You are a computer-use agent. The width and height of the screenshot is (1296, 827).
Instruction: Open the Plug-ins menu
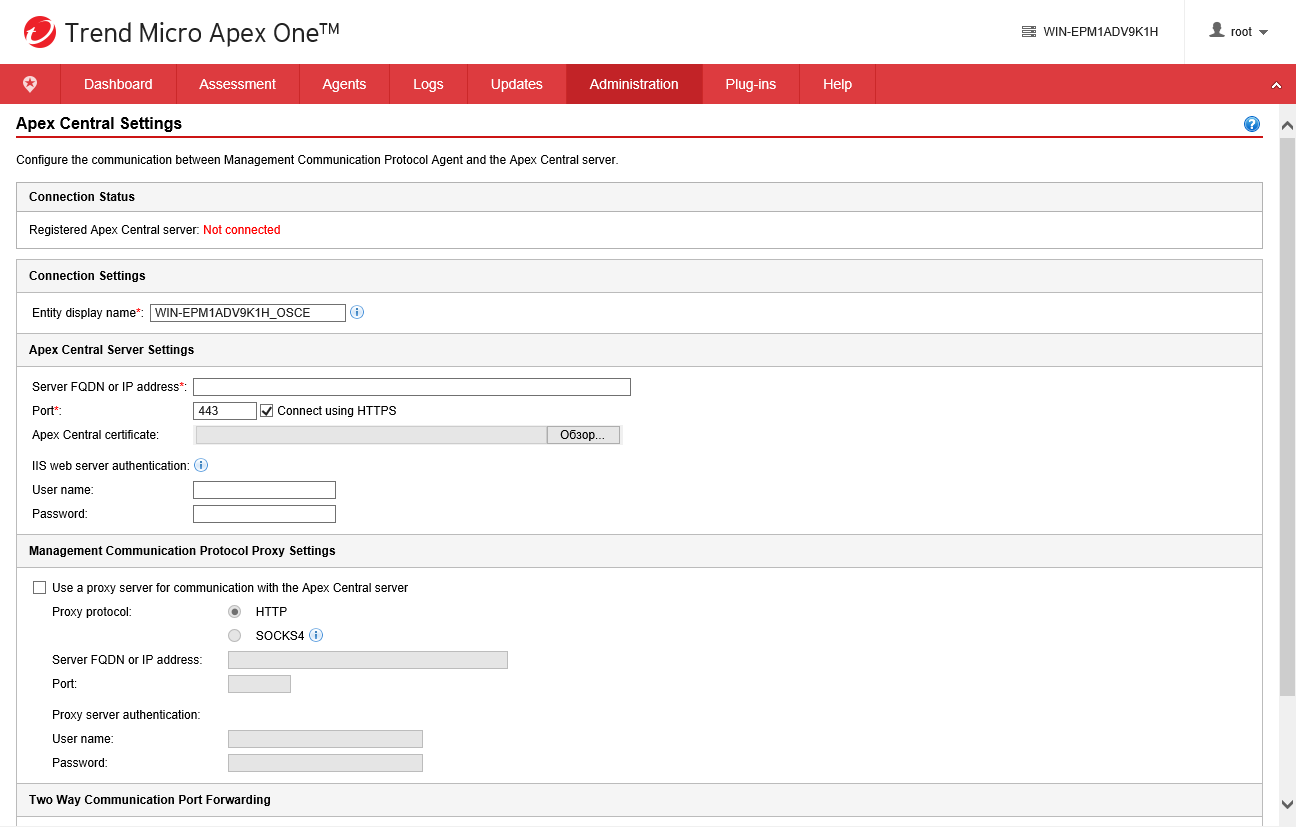pos(751,84)
